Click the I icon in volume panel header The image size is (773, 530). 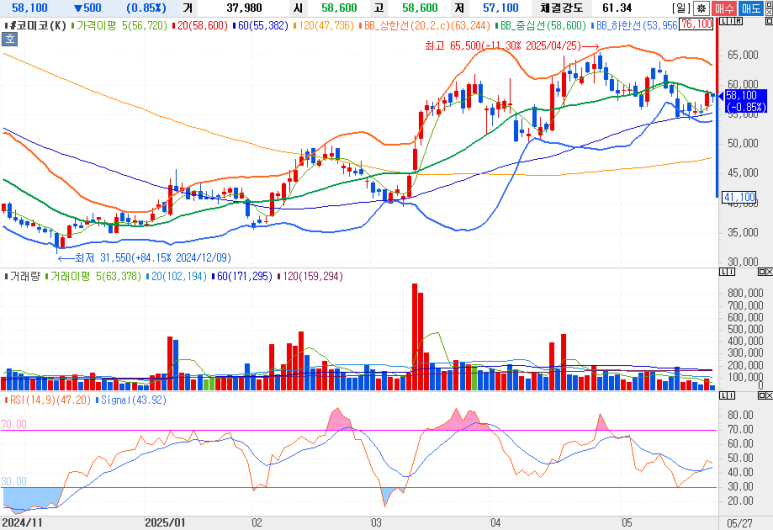click(731, 272)
